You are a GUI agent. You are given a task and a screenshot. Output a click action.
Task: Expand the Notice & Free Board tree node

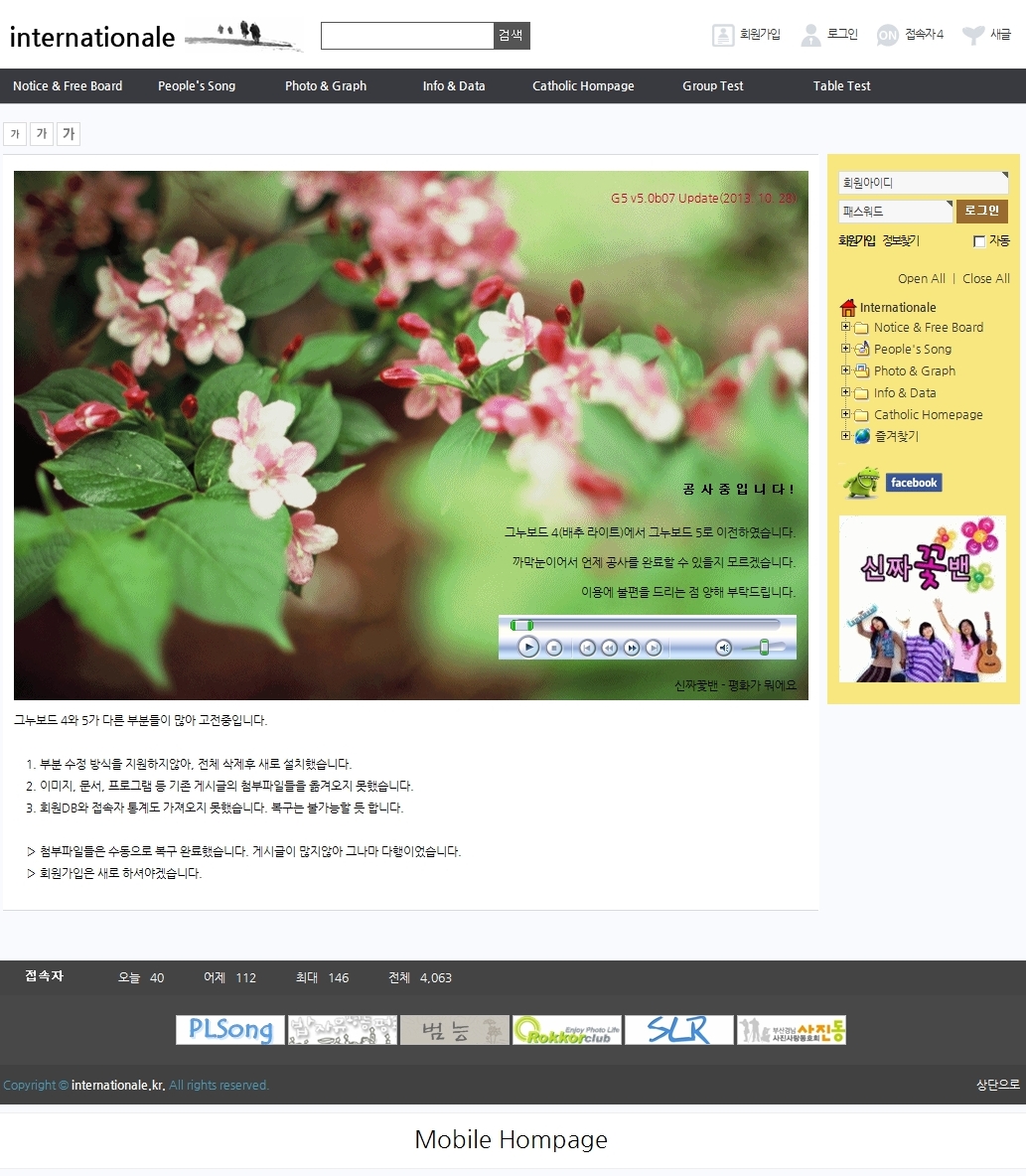pyautogui.click(x=846, y=327)
